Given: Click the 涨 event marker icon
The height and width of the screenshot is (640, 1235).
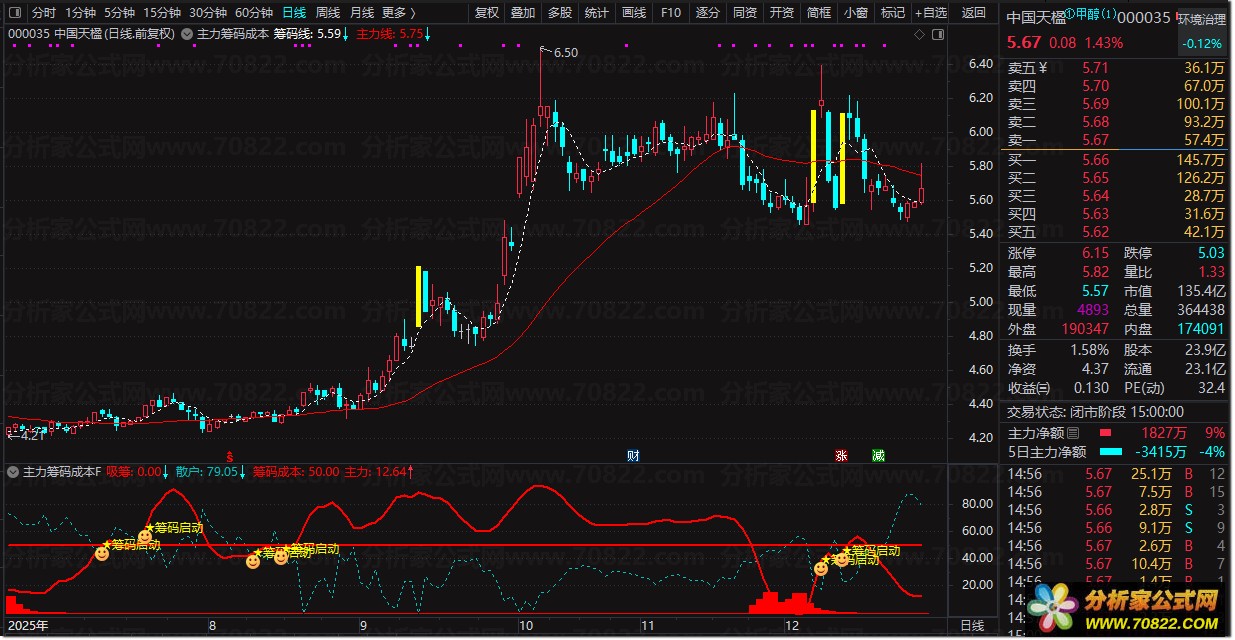Looking at the screenshot, I should click(842, 456).
